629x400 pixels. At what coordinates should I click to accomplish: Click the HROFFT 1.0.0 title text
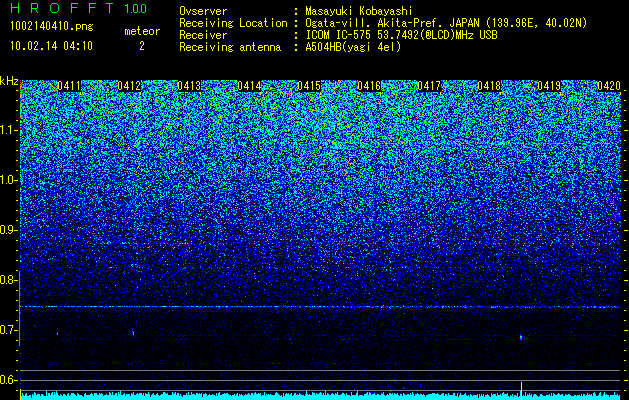tap(78, 8)
